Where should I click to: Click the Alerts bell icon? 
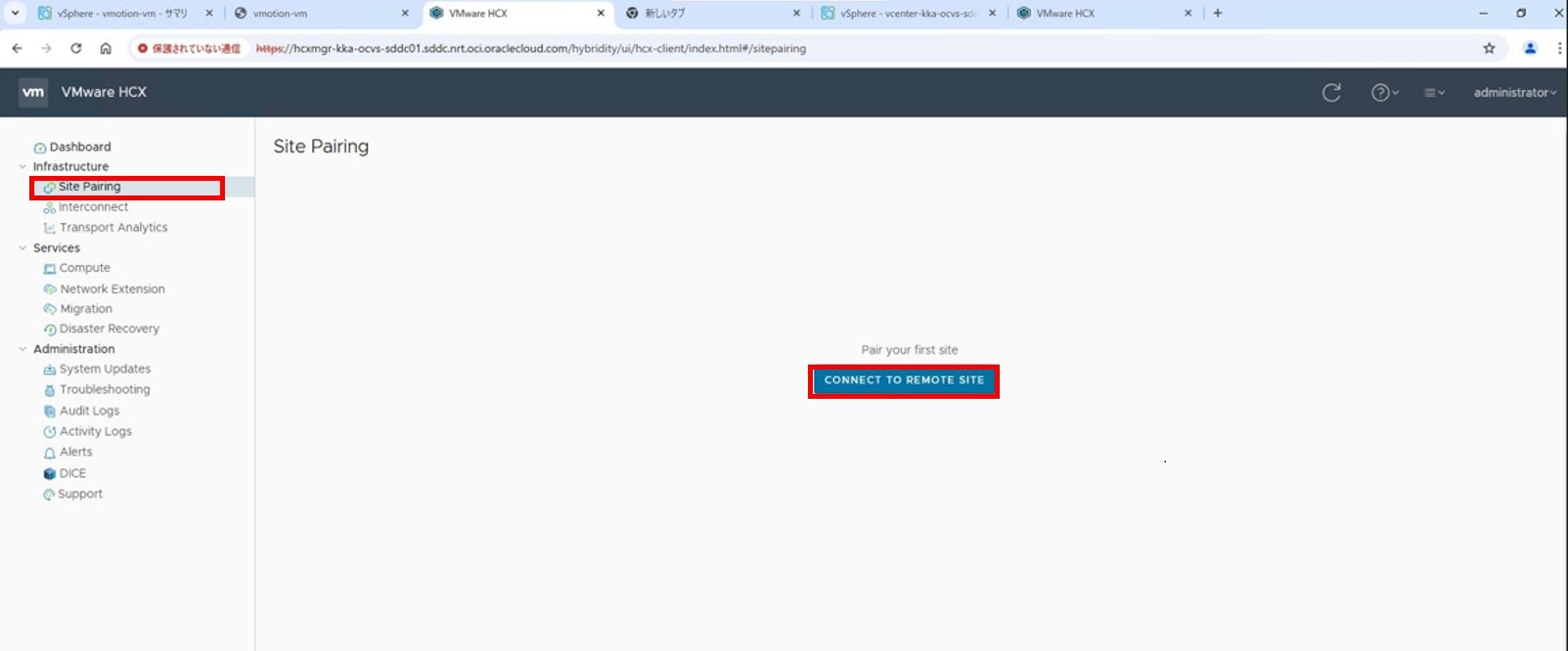click(50, 453)
